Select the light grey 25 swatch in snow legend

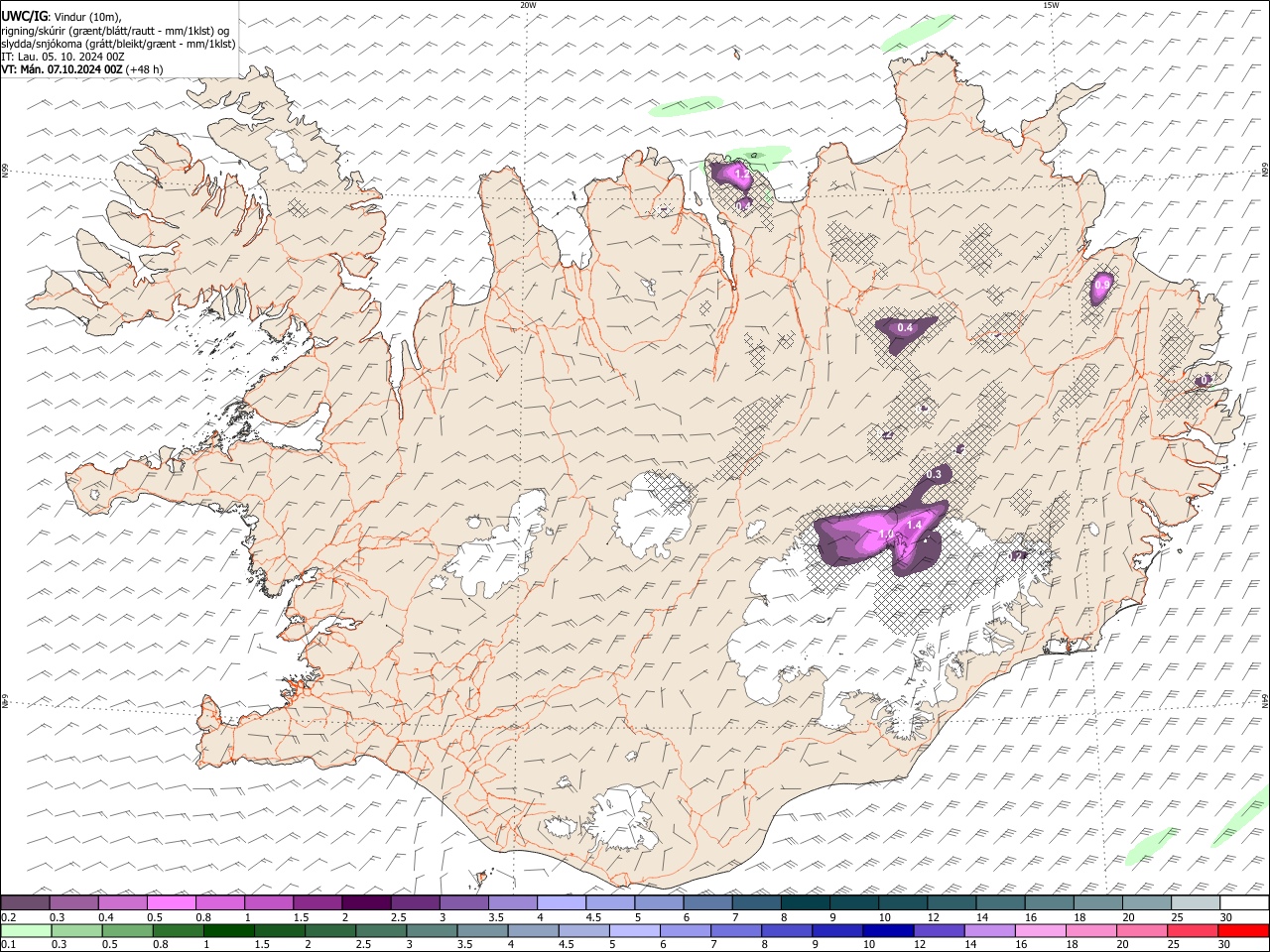pyautogui.click(x=1196, y=902)
